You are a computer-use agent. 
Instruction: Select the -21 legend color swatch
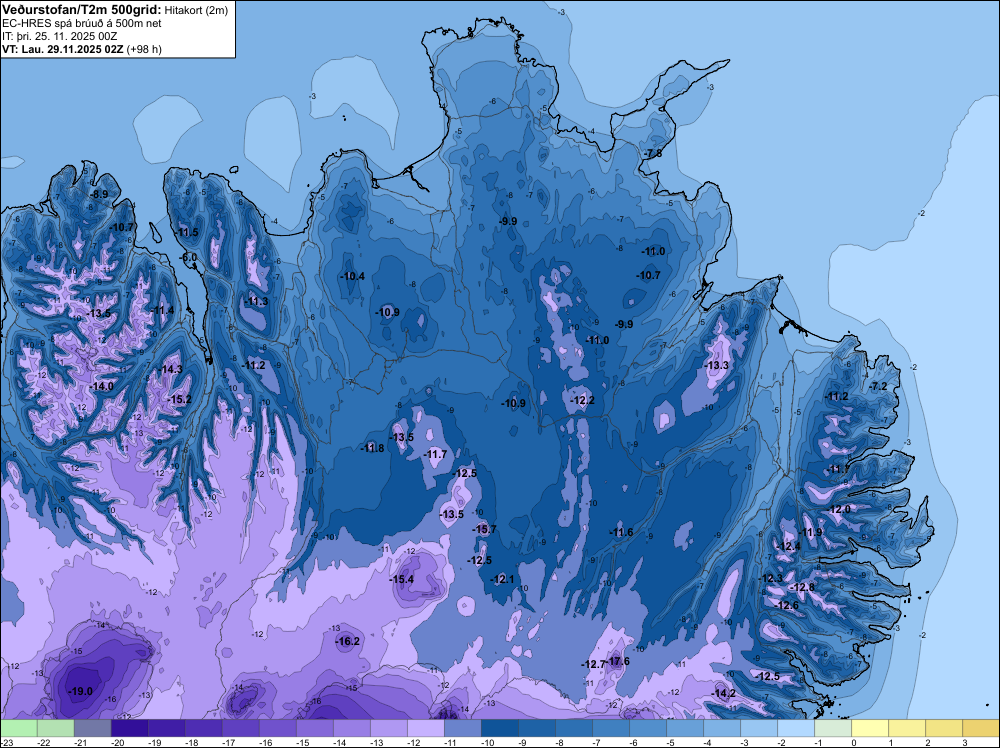click(x=93, y=728)
